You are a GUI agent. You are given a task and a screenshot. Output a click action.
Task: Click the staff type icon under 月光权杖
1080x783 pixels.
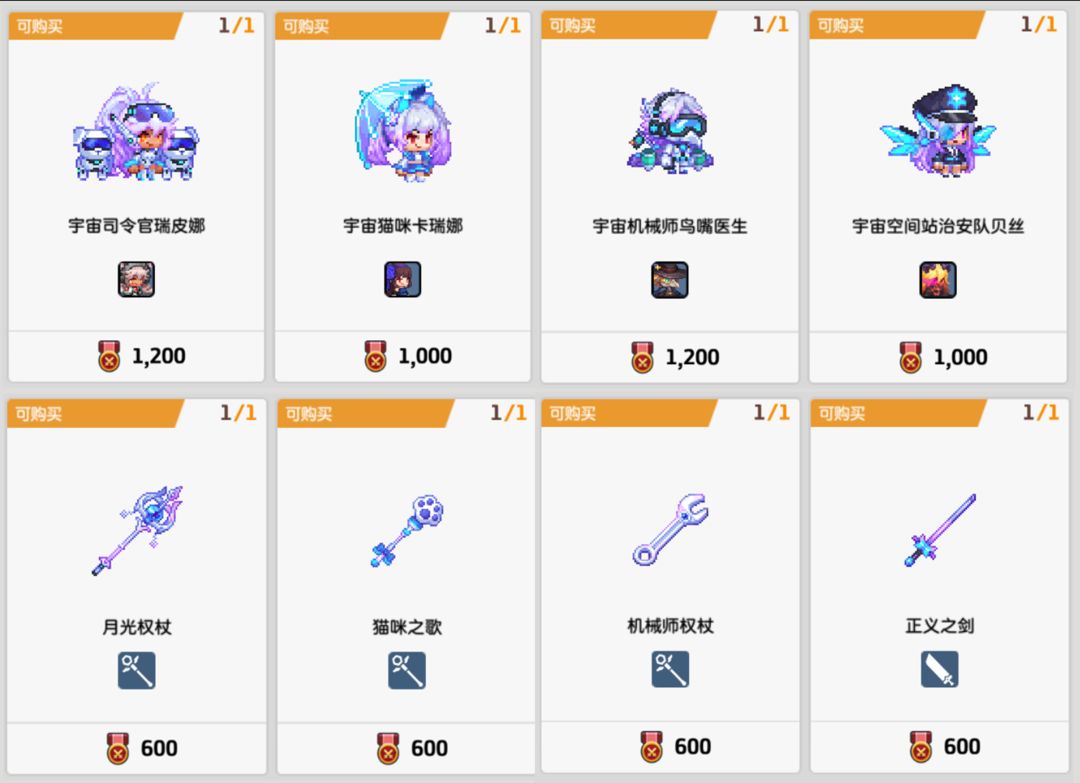point(136,671)
